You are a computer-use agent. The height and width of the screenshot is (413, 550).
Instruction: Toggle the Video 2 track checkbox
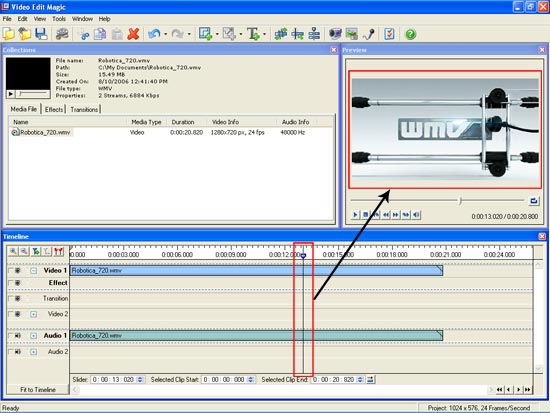coord(11,314)
